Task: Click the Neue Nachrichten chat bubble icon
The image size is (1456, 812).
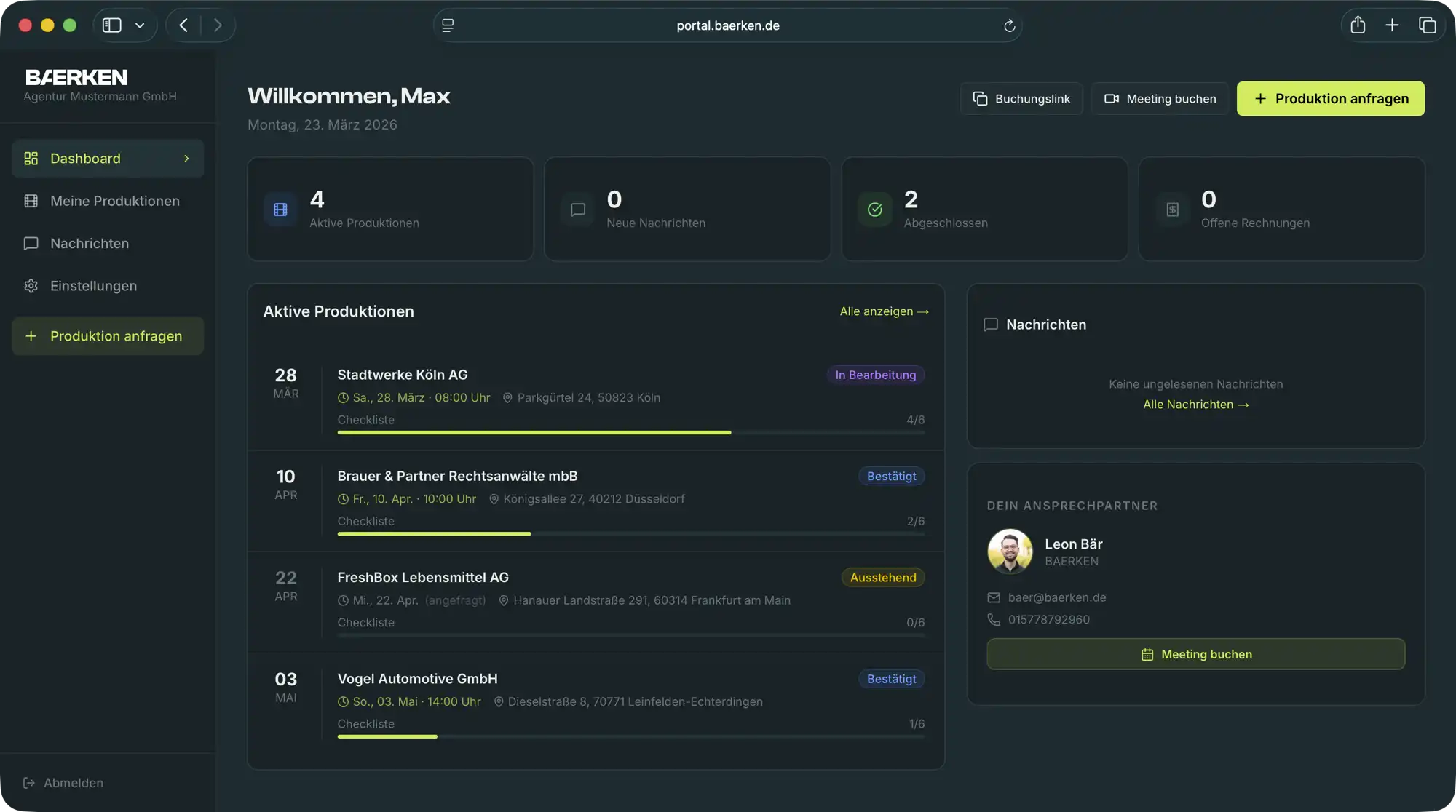Action: (x=578, y=210)
